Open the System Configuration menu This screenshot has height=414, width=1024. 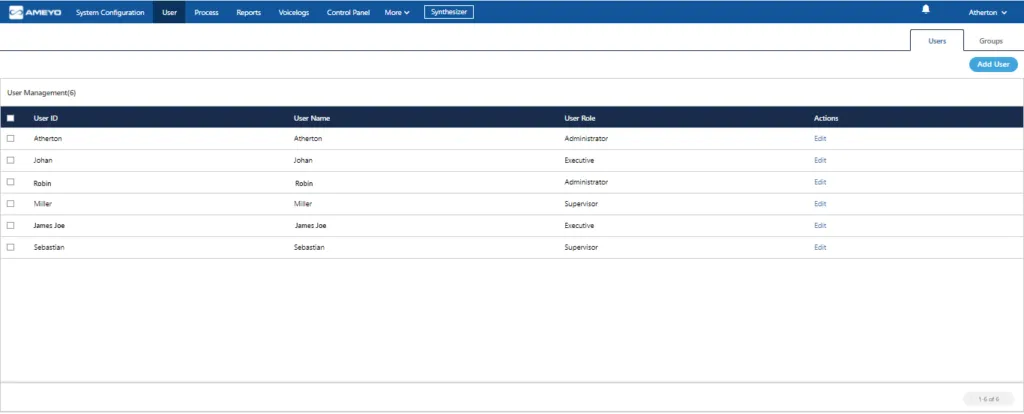click(110, 12)
